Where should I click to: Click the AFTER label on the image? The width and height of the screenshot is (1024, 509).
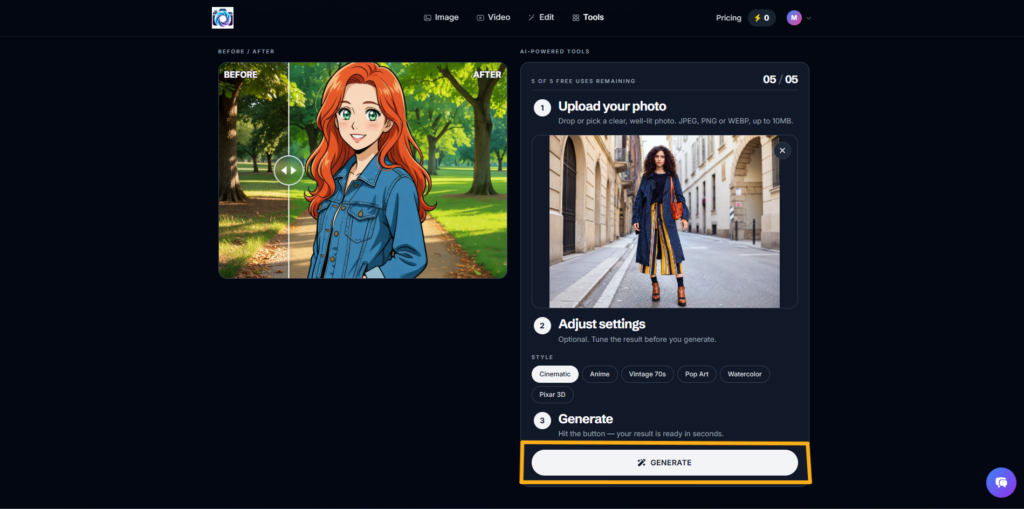pyautogui.click(x=487, y=74)
